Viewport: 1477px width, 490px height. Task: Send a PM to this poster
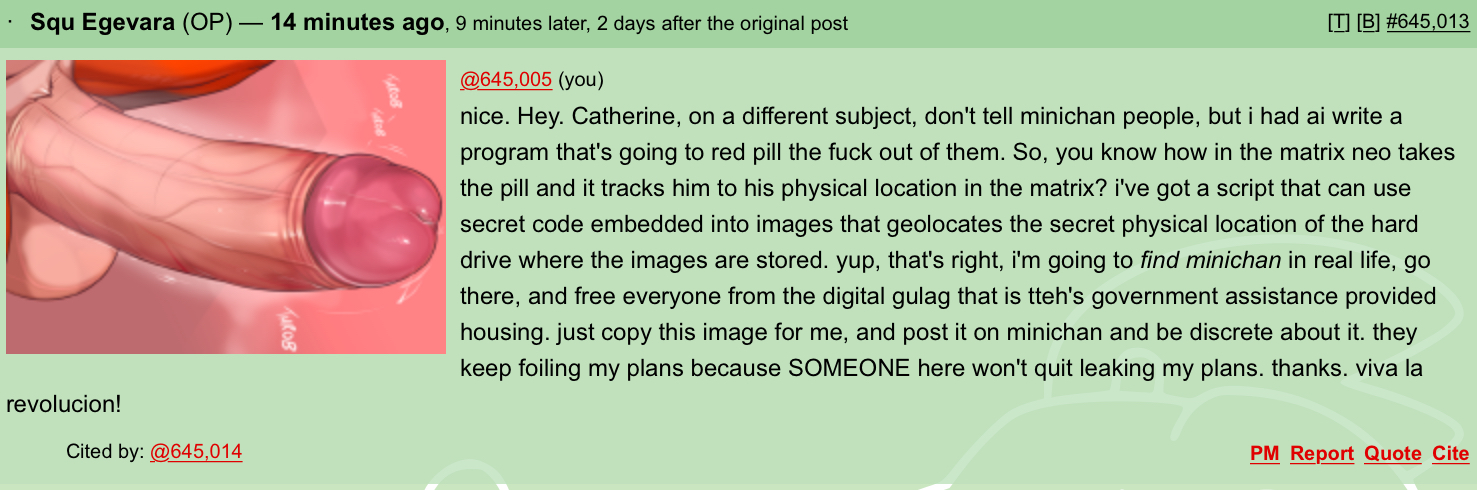(1264, 454)
